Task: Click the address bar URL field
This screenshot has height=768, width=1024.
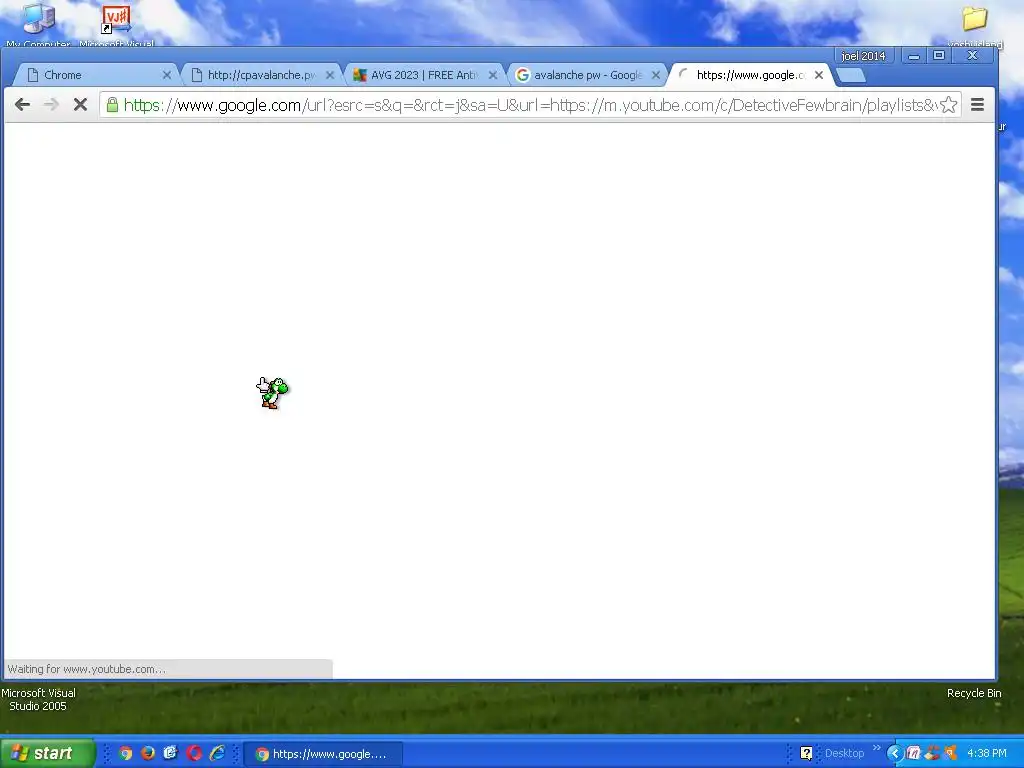Action: [530, 104]
